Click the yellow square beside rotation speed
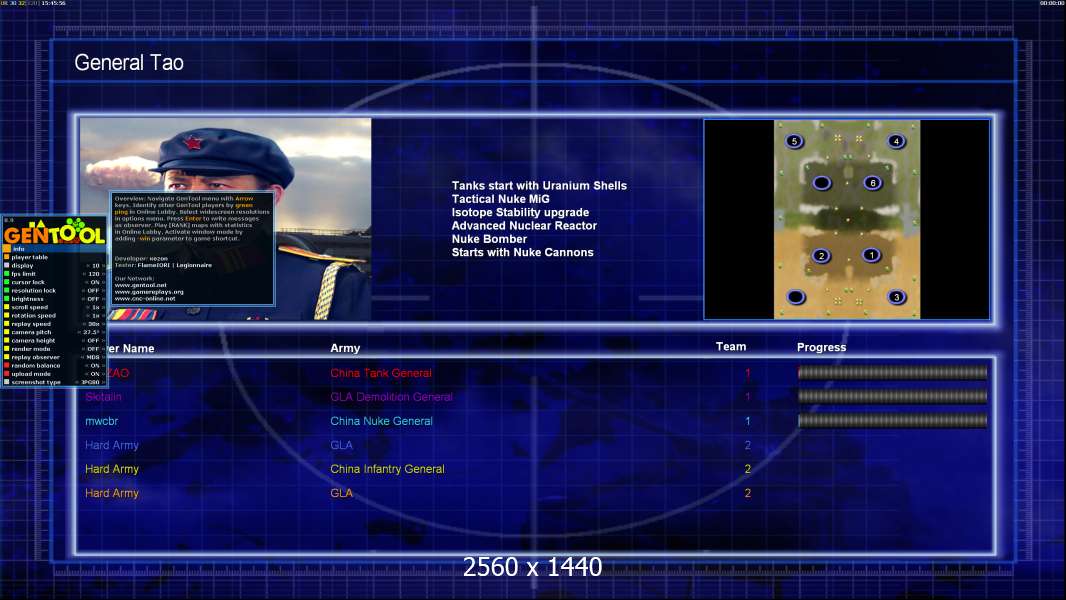 7,315
